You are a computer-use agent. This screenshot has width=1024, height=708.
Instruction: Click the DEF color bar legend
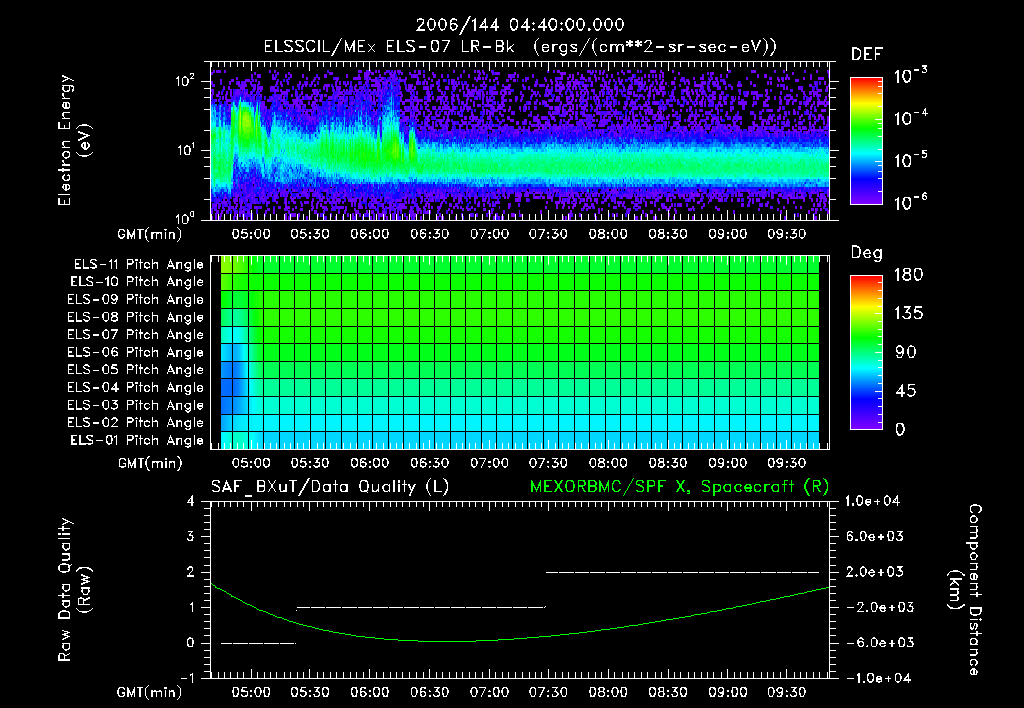[866, 140]
